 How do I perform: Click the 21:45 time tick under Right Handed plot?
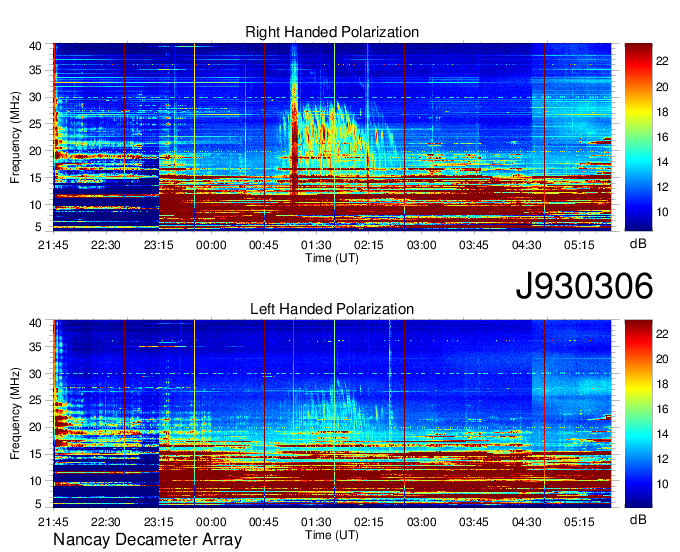(x=53, y=245)
